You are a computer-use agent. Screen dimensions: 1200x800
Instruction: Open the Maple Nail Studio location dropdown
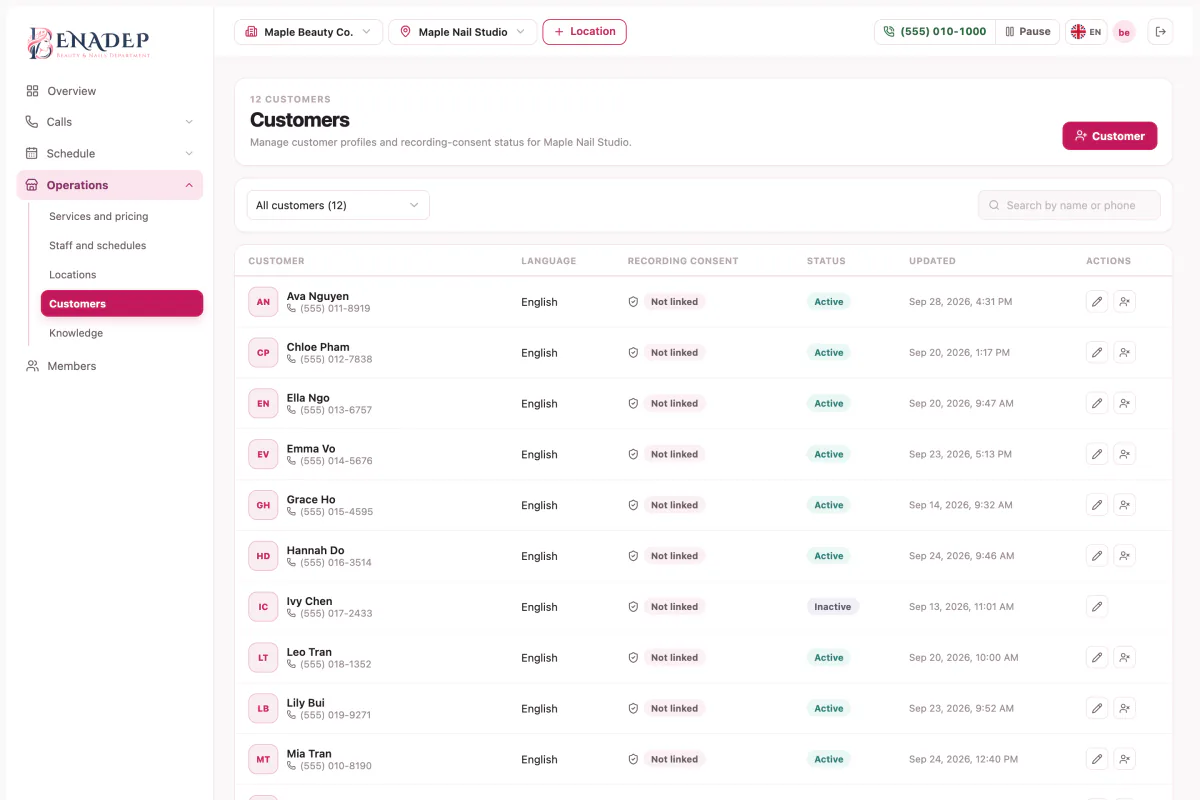[x=463, y=32]
